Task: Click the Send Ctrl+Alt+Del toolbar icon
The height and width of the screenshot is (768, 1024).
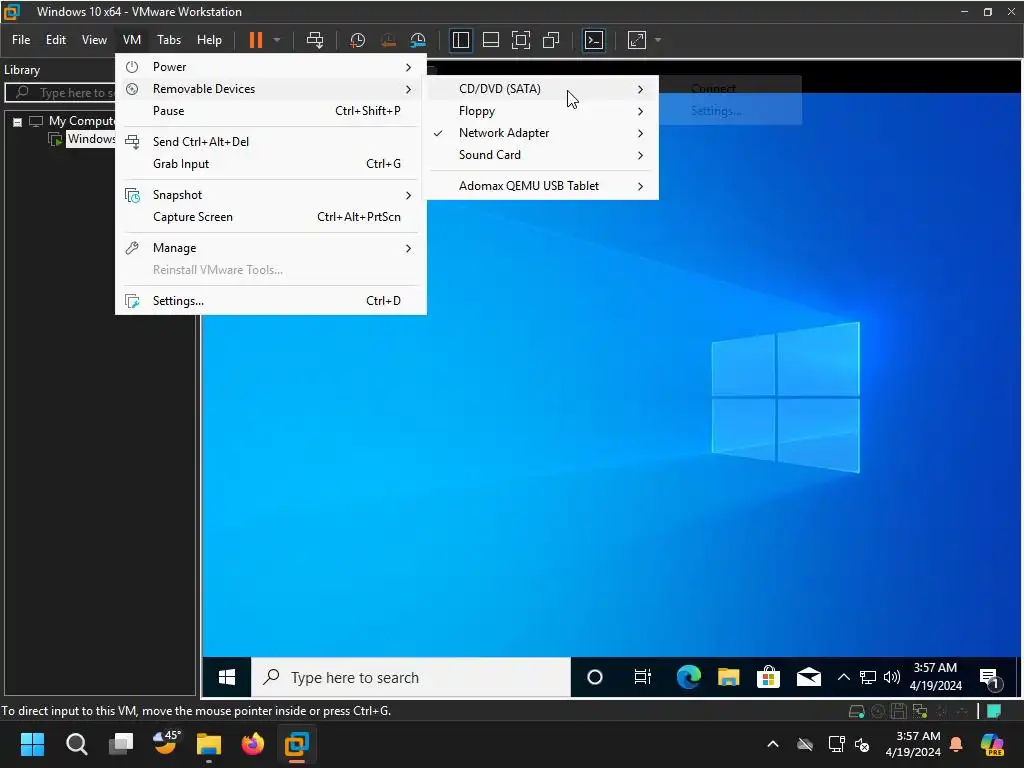Action: tap(315, 40)
